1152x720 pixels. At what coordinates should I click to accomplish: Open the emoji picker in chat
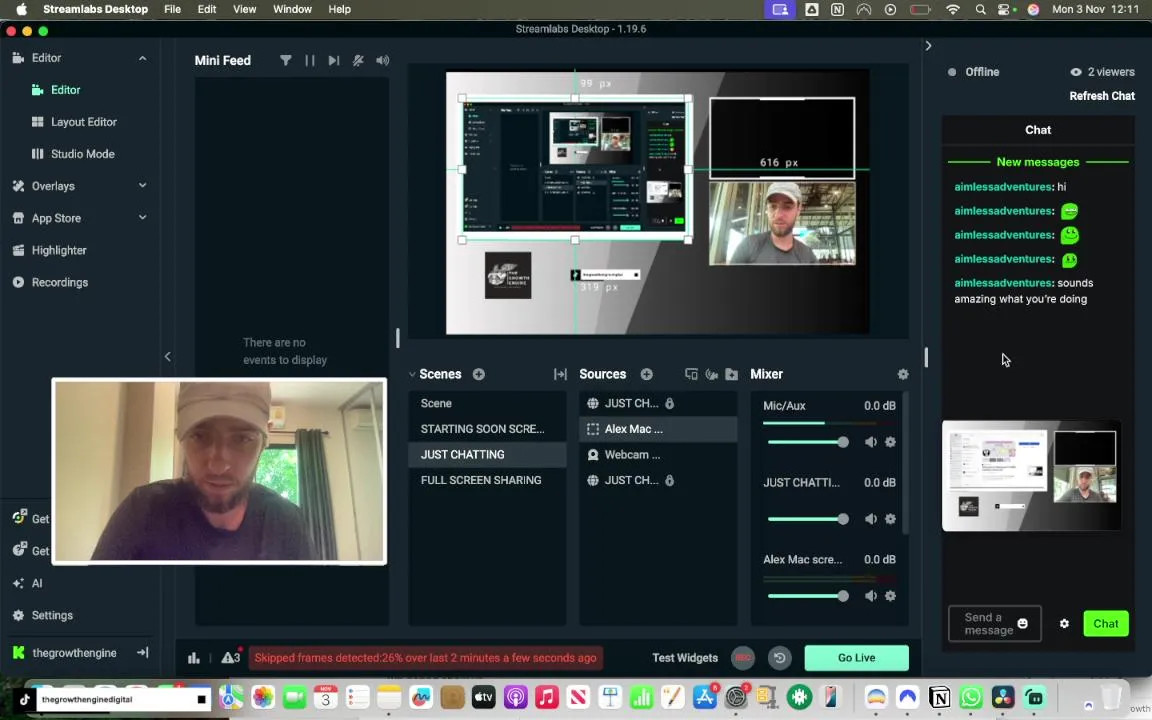click(x=1023, y=624)
